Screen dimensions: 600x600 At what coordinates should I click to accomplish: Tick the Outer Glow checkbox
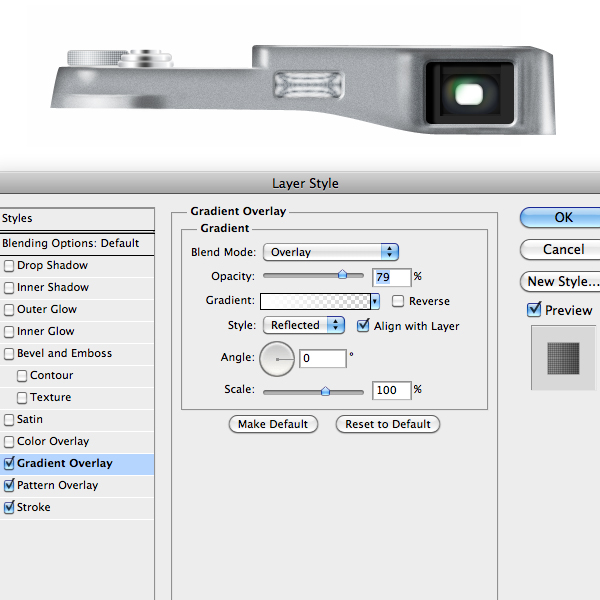[9, 310]
